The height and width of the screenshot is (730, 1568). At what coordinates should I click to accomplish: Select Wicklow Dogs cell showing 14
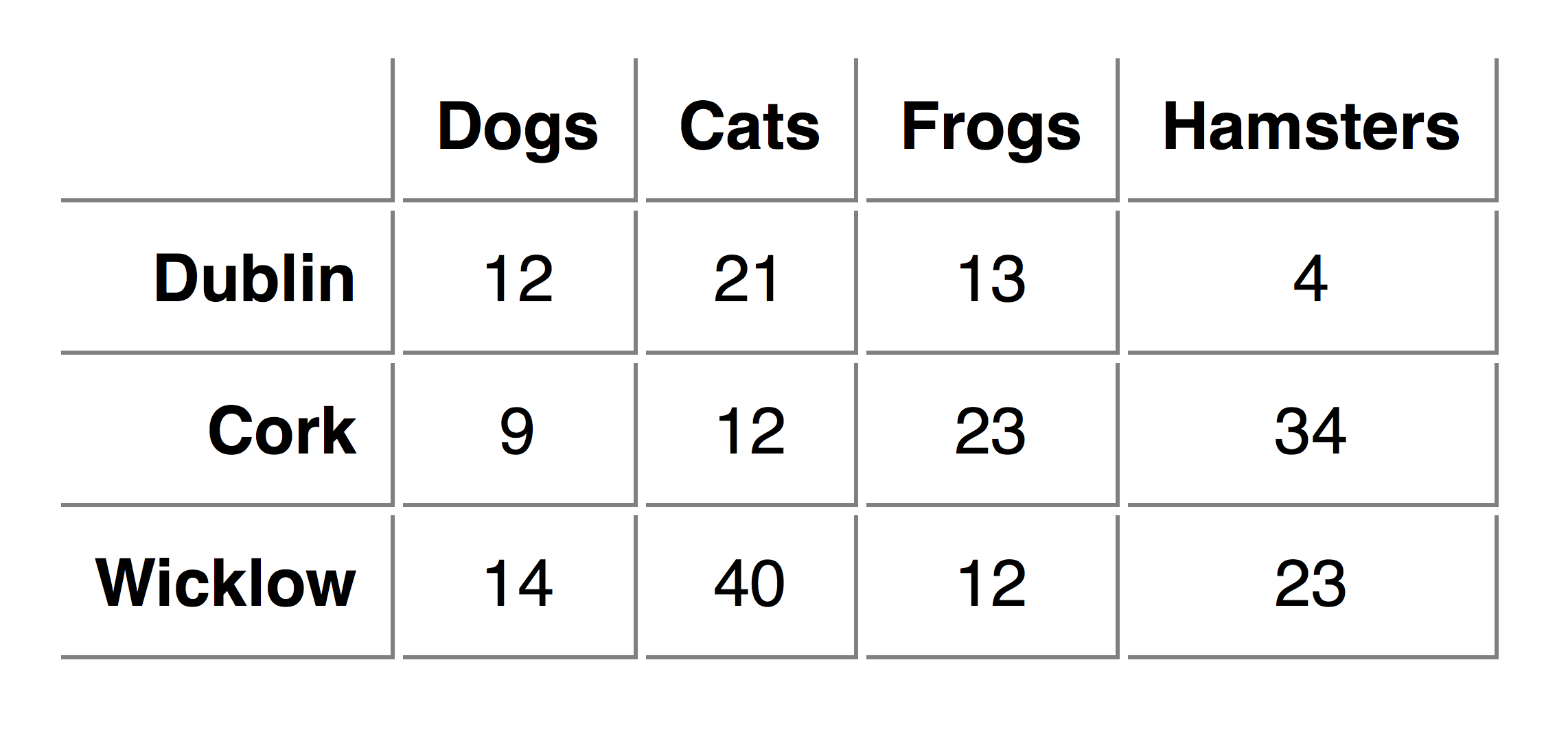pos(520,587)
